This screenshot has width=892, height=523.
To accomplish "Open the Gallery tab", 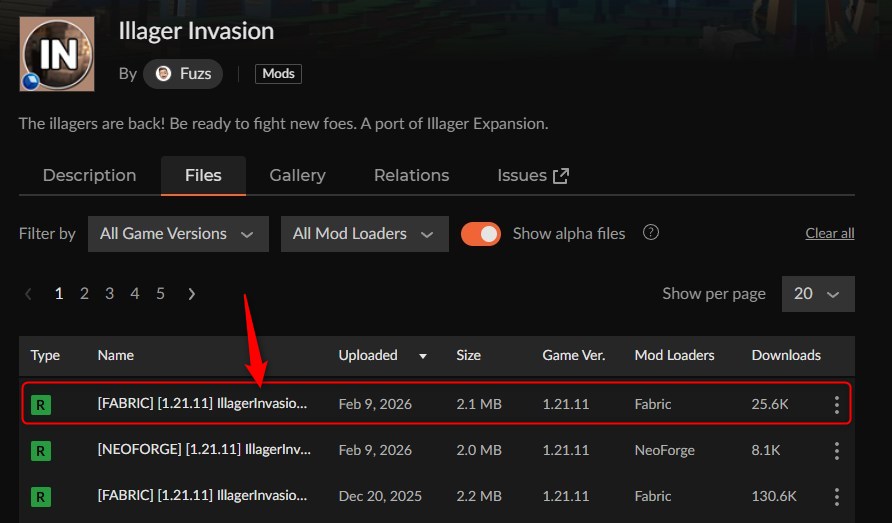I will (298, 175).
